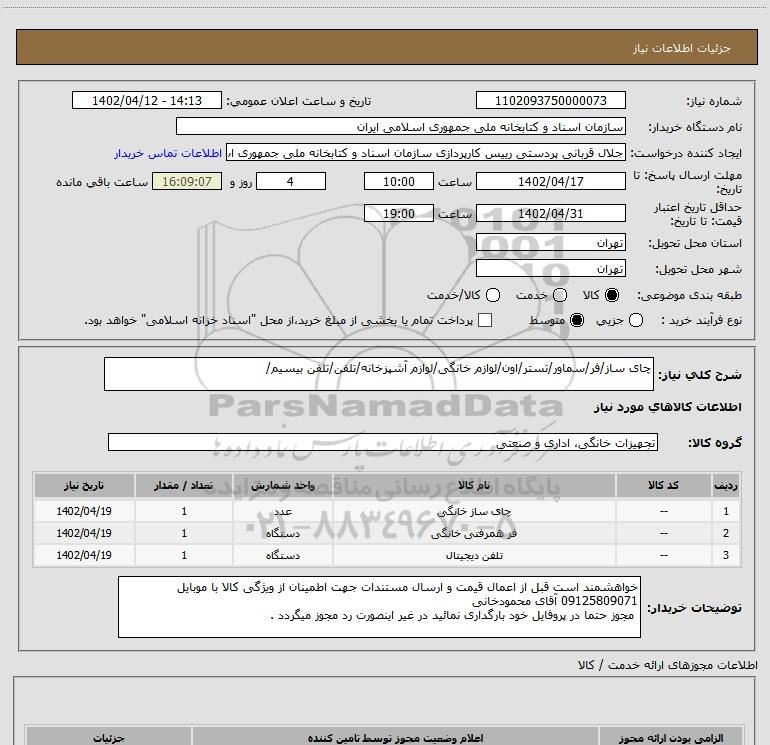This screenshot has height=745, width=770.
Task: Click the واحد شمارش column header
Action: tap(283, 486)
